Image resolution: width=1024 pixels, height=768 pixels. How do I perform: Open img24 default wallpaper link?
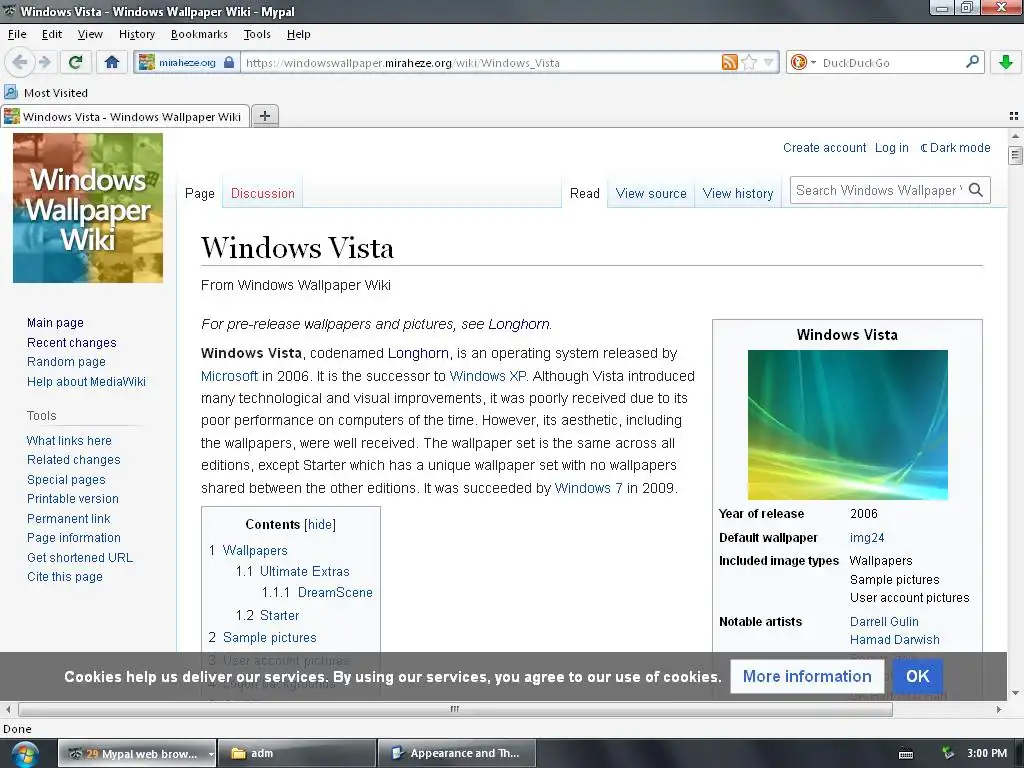click(x=867, y=538)
